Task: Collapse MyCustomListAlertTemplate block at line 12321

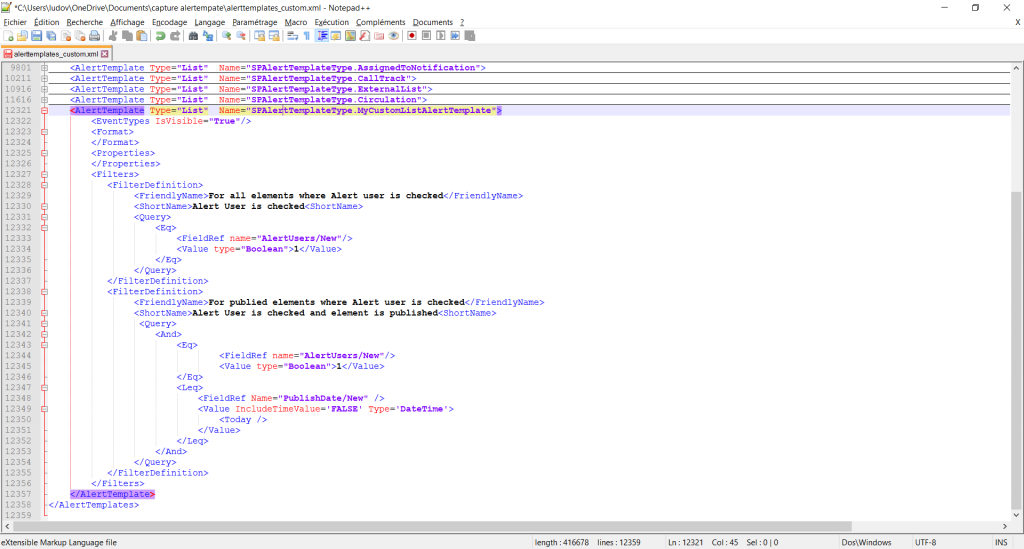Action: 44,110
